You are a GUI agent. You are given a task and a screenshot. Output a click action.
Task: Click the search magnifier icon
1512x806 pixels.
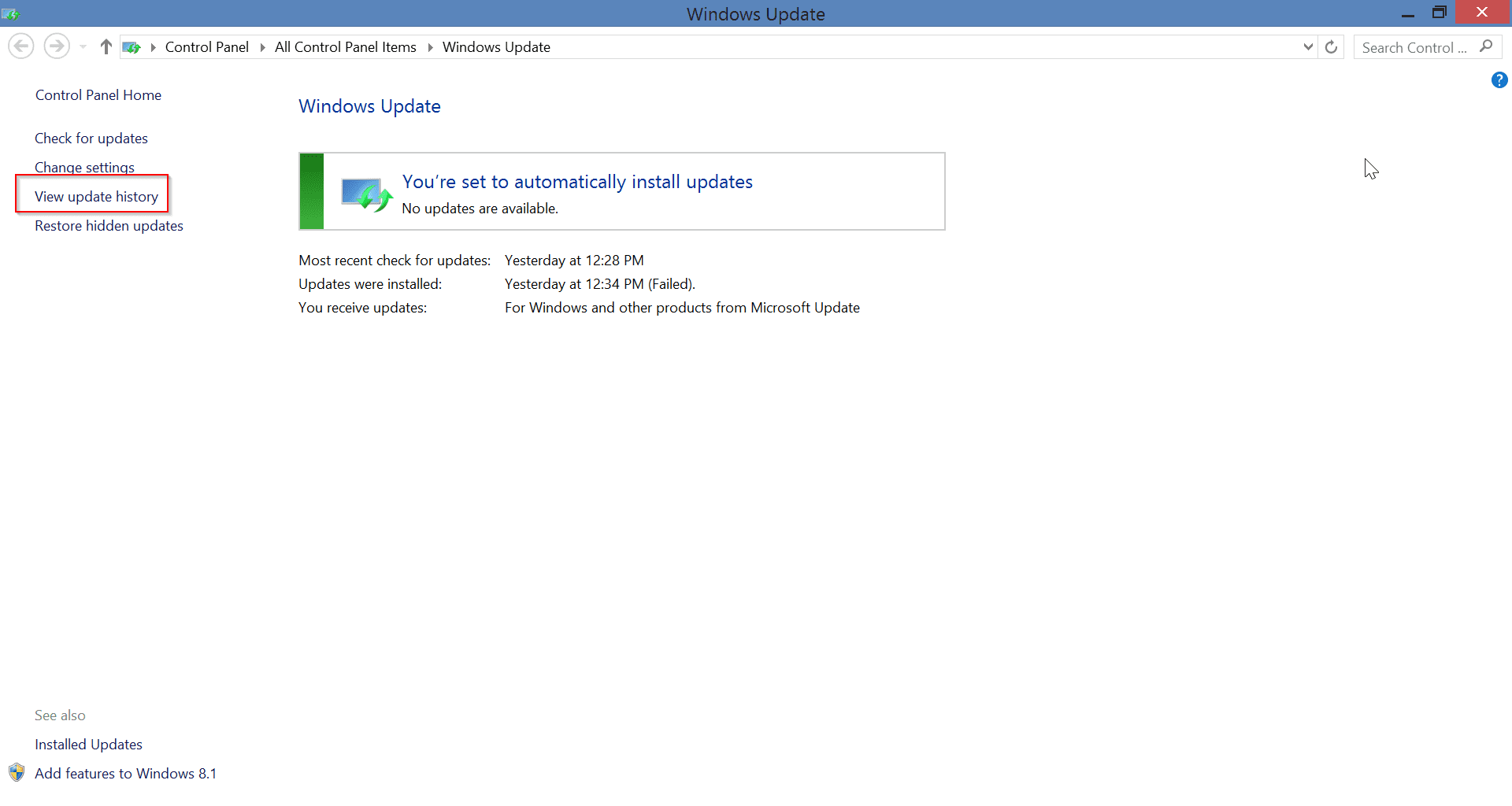coord(1486,46)
